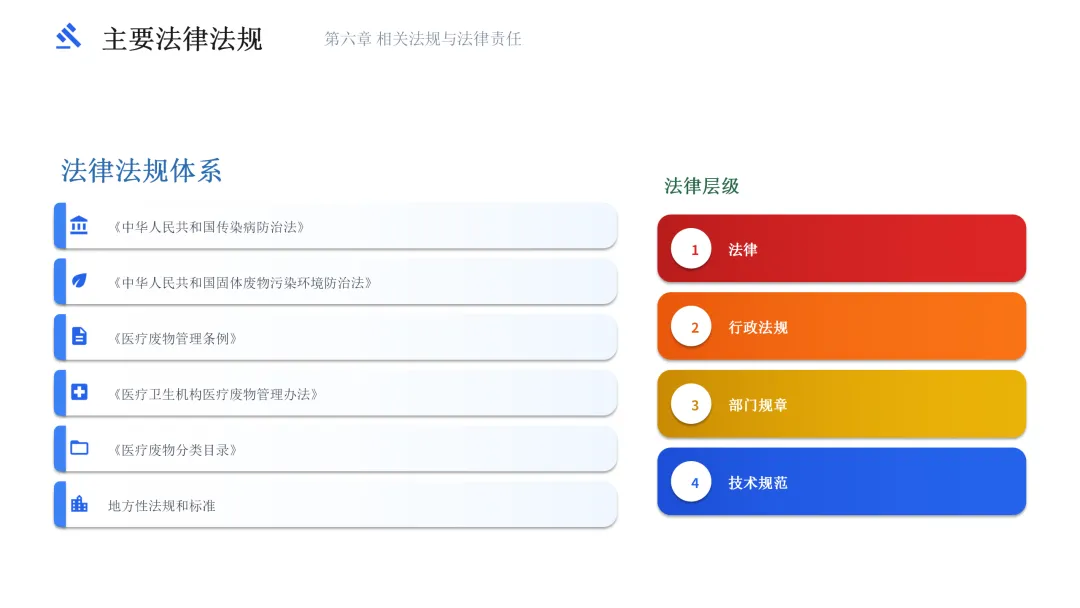1080x608 pixels.
Task: Click the bank building icon
Action: 79,226
